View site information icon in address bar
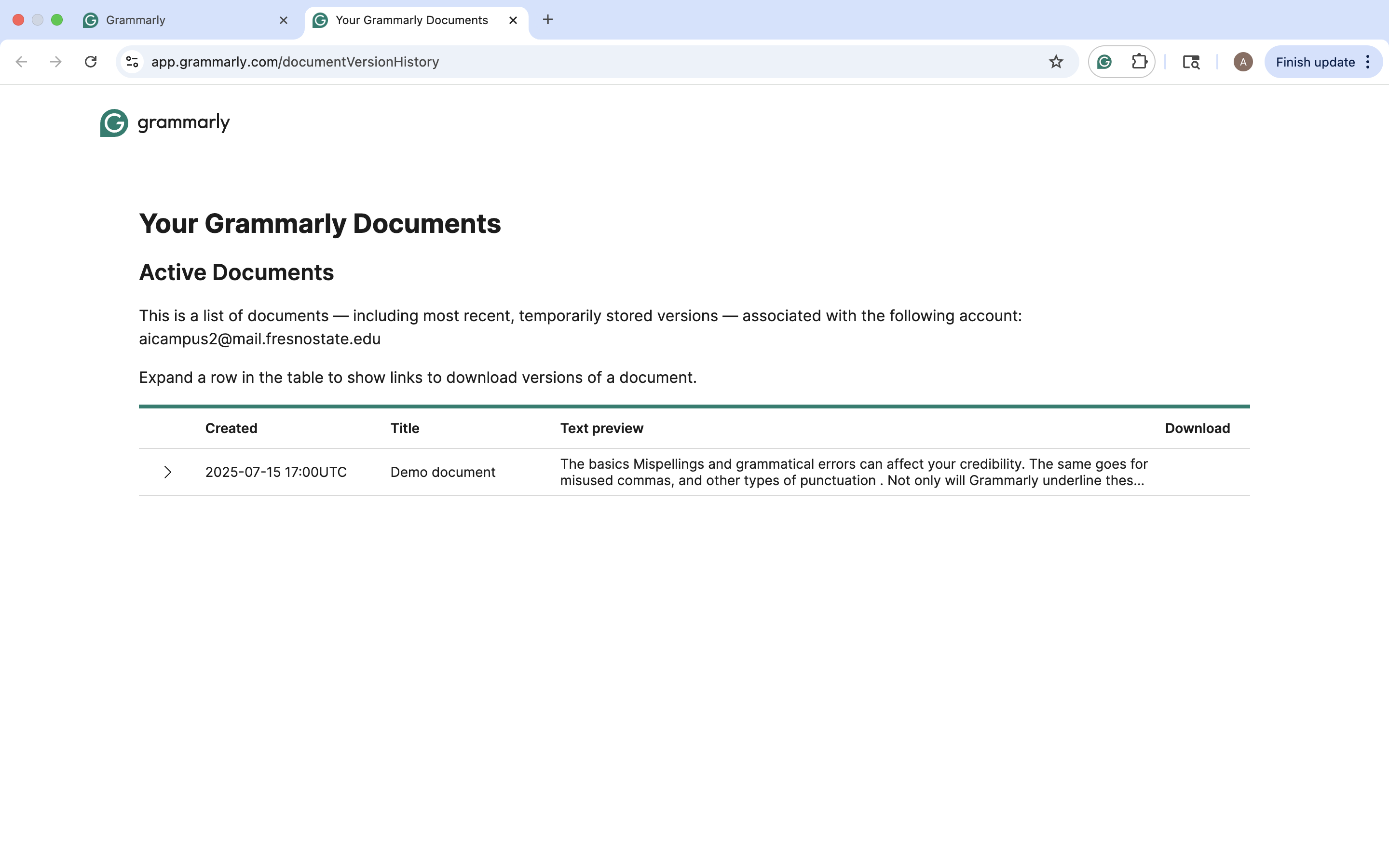 pyautogui.click(x=132, y=61)
